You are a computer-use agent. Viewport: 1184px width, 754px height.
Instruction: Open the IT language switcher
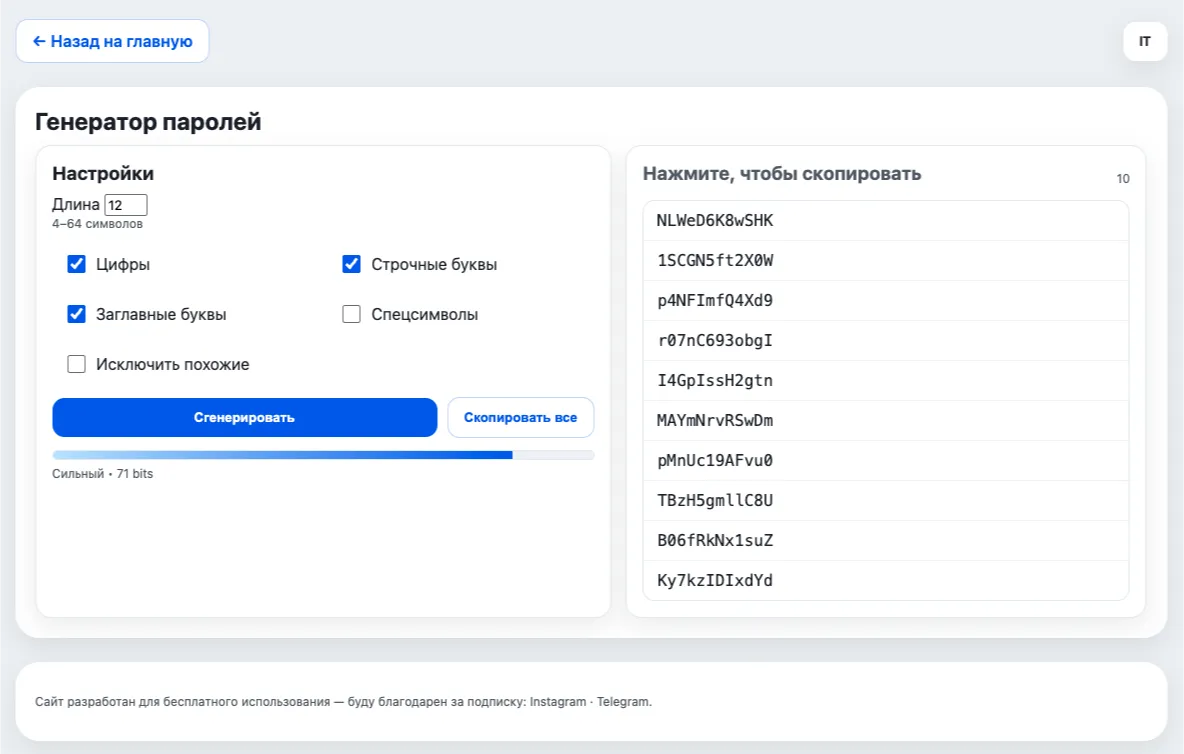(x=1145, y=41)
